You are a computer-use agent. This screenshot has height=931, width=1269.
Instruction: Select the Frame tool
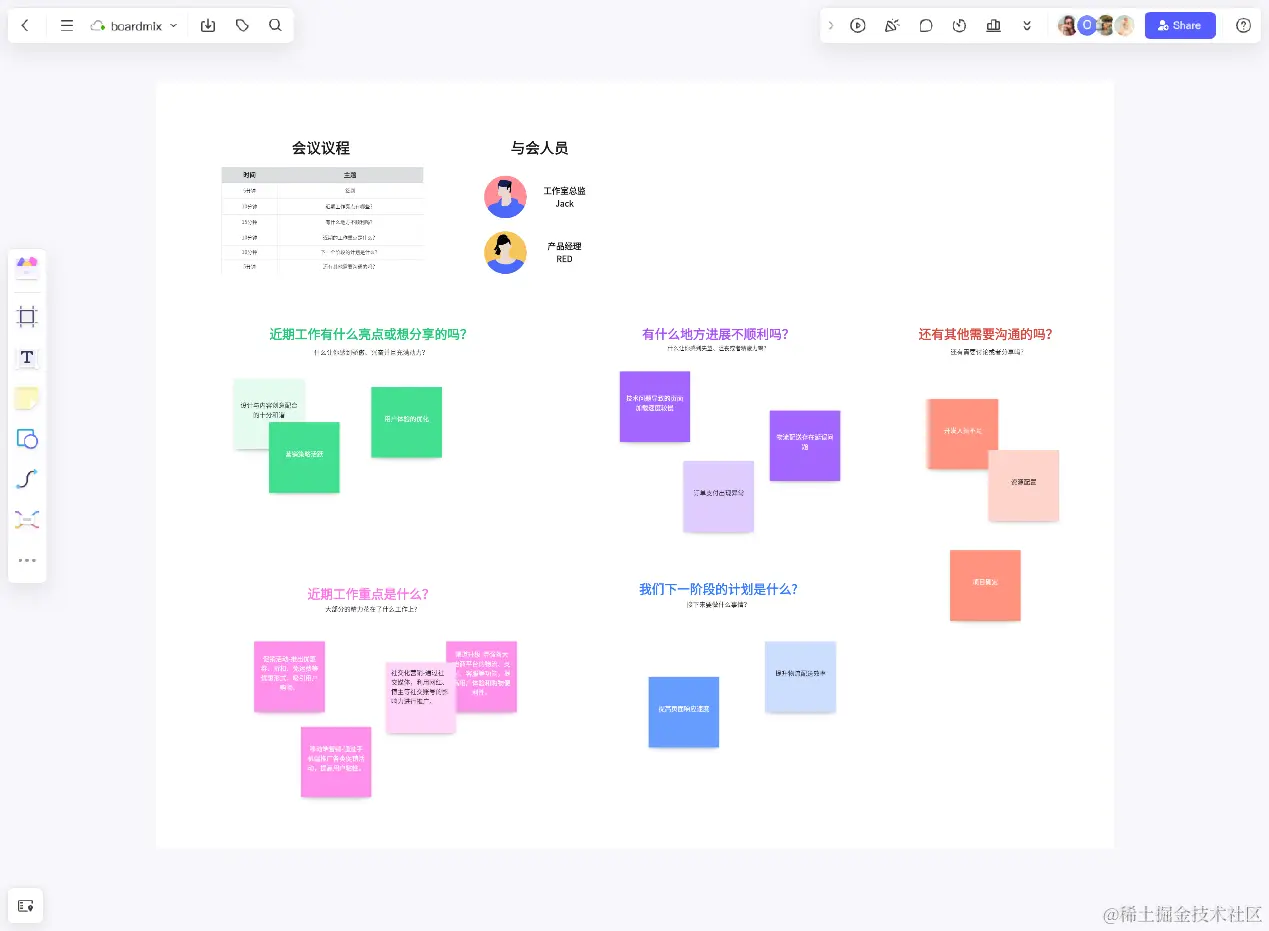[27, 316]
